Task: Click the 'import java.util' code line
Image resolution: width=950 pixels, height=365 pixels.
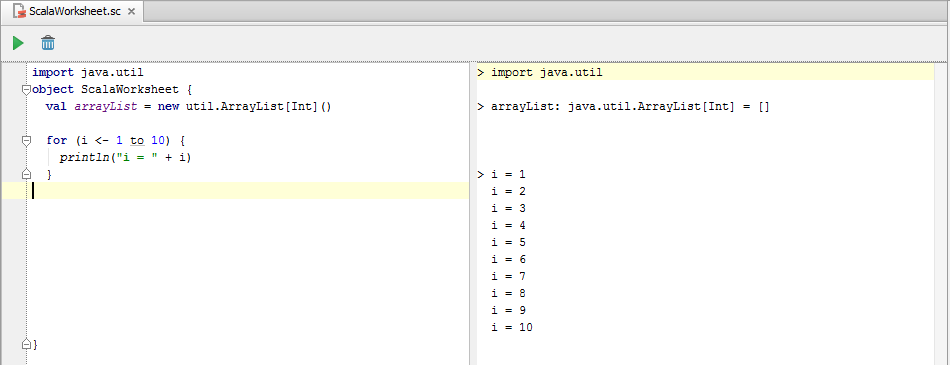Action: click(x=88, y=73)
